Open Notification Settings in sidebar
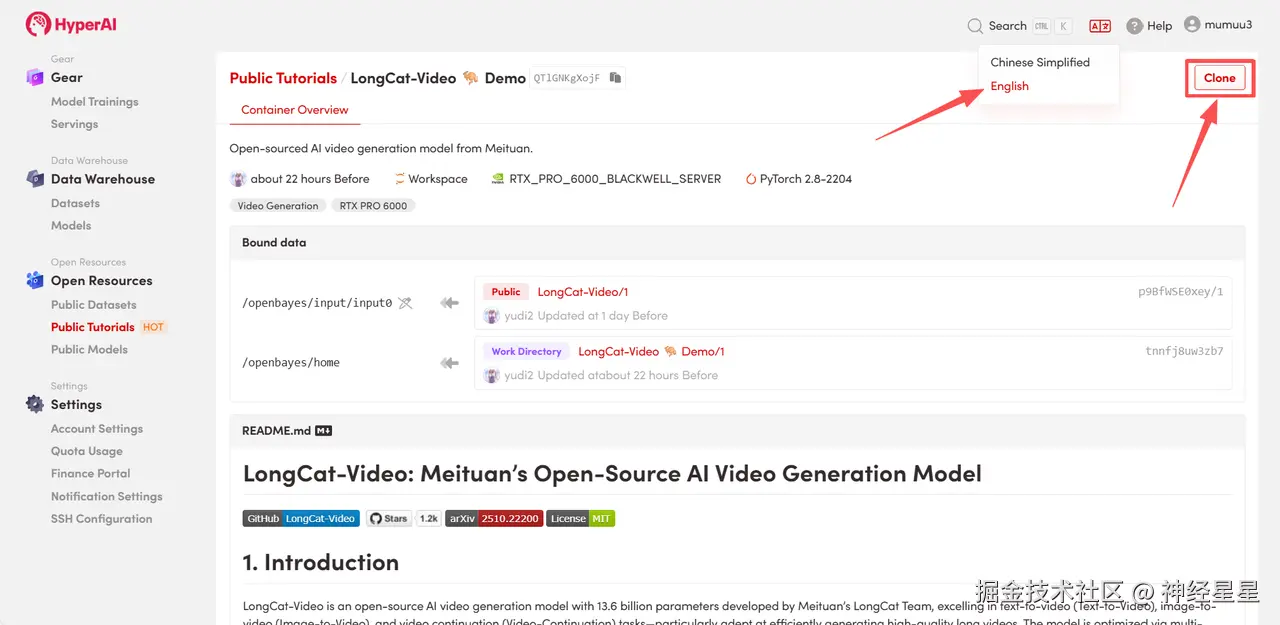The height and width of the screenshot is (625, 1280). click(107, 497)
